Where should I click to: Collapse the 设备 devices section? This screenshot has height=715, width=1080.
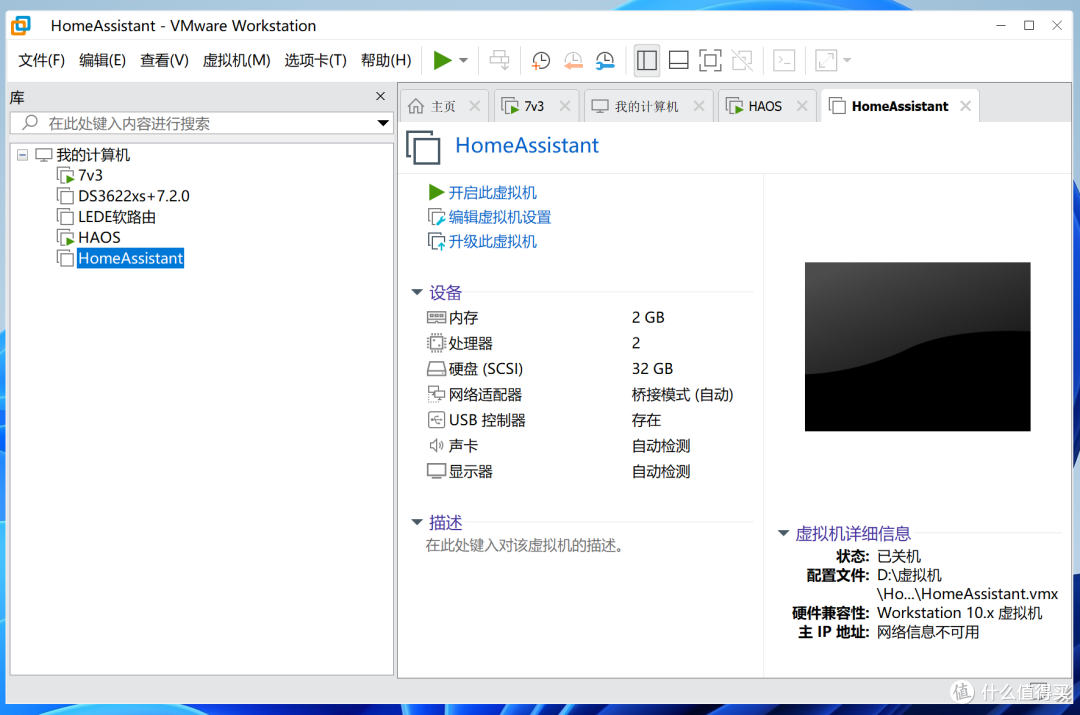tap(417, 292)
